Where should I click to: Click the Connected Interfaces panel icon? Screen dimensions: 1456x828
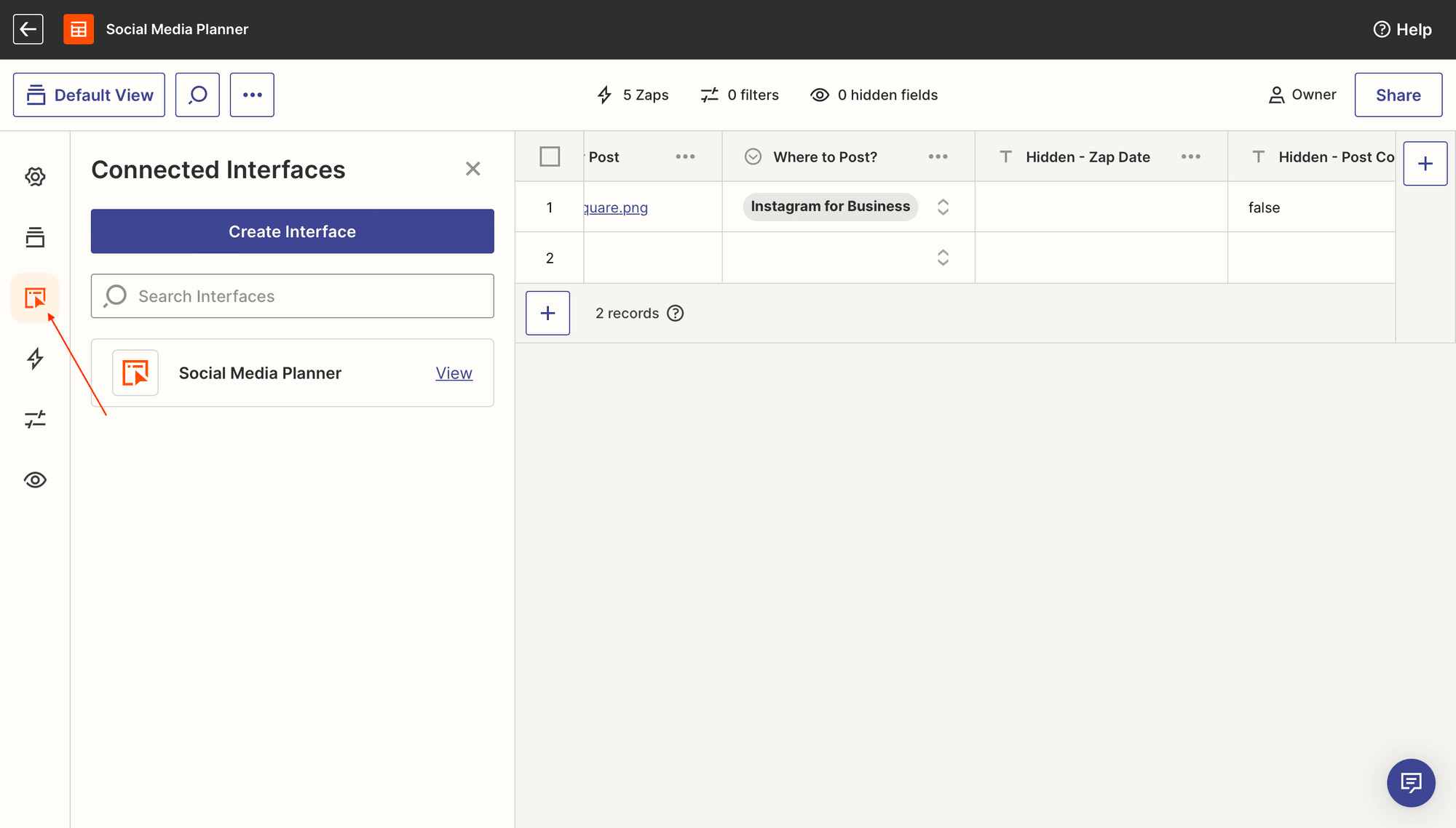[x=35, y=297]
